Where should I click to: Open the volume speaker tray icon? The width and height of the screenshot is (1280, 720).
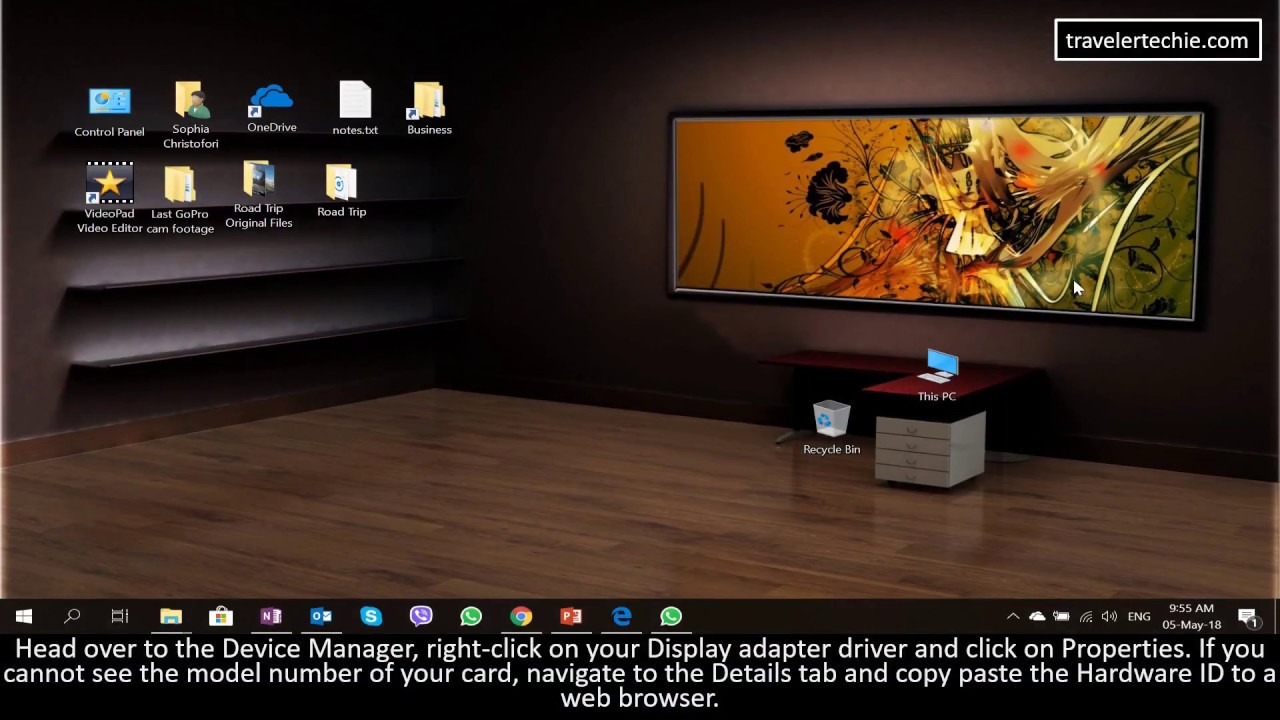1109,616
